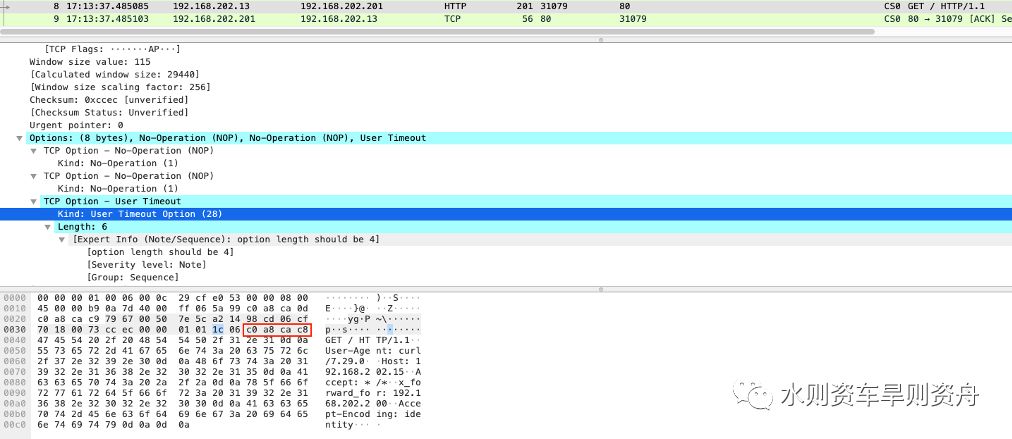Click ASCII text 'GET / HT'

[x=347, y=340]
